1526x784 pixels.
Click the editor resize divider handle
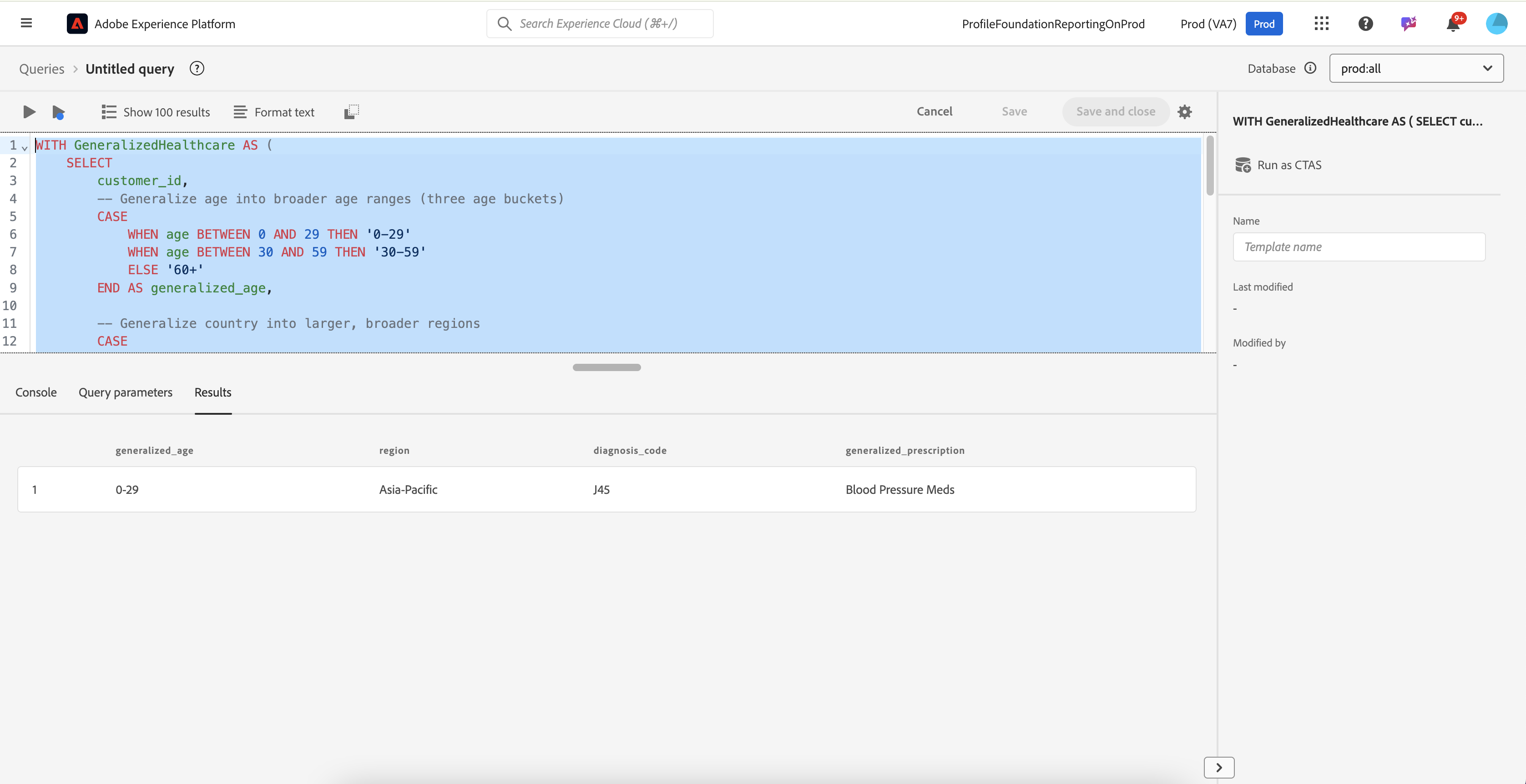(x=606, y=367)
